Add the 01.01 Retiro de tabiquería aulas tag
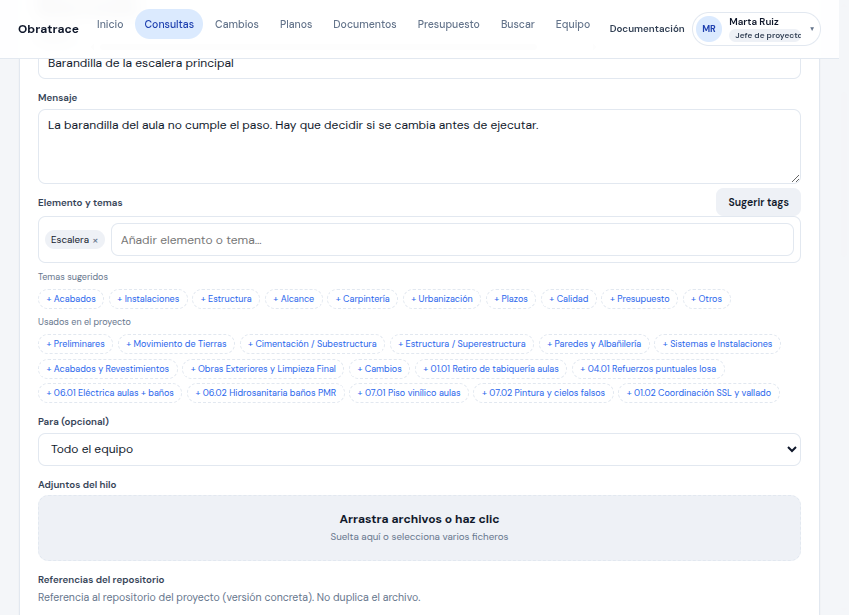849x615 pixels. point(491,369)
